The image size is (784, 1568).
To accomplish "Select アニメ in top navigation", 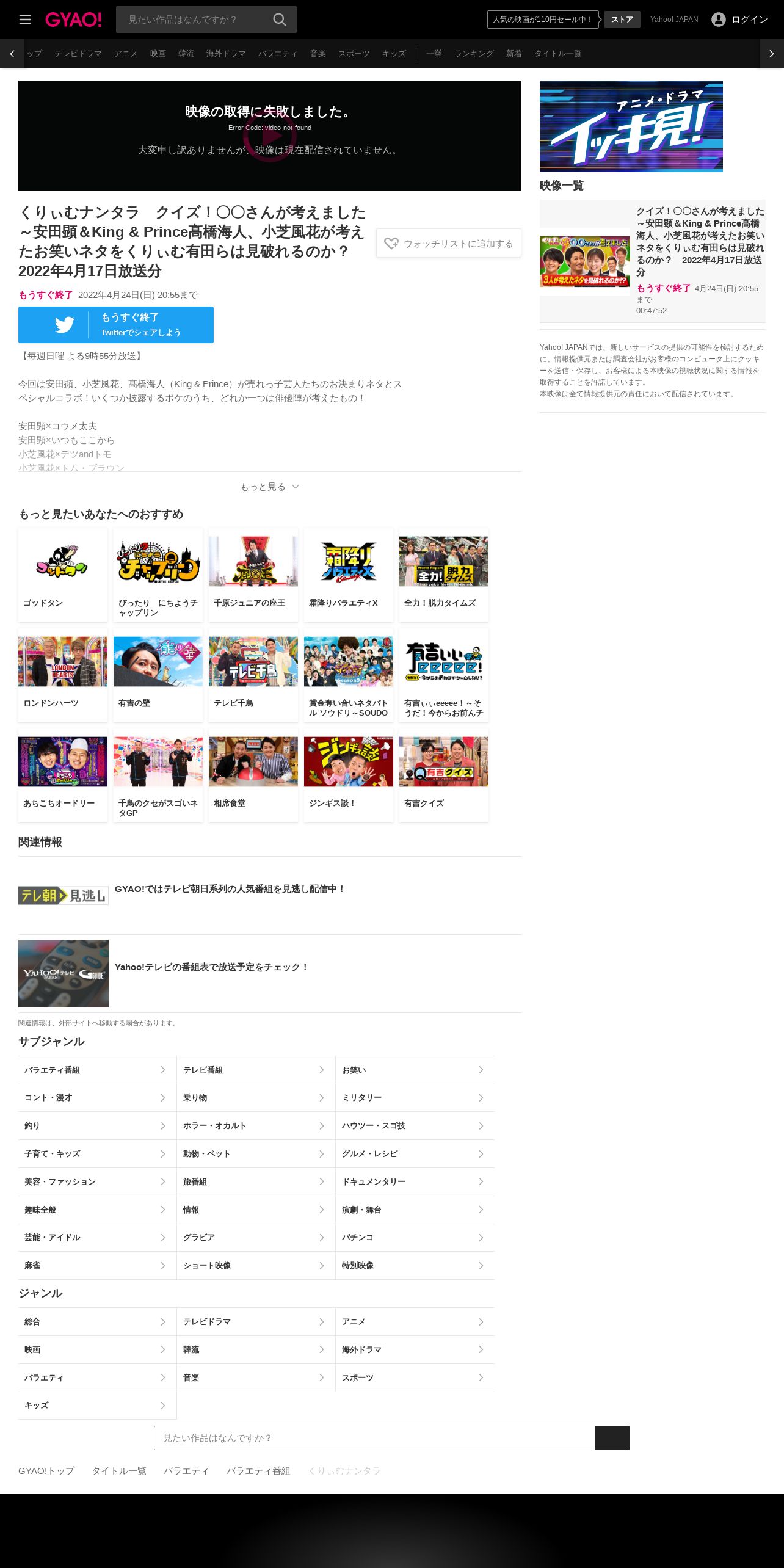I will [126, 54].
